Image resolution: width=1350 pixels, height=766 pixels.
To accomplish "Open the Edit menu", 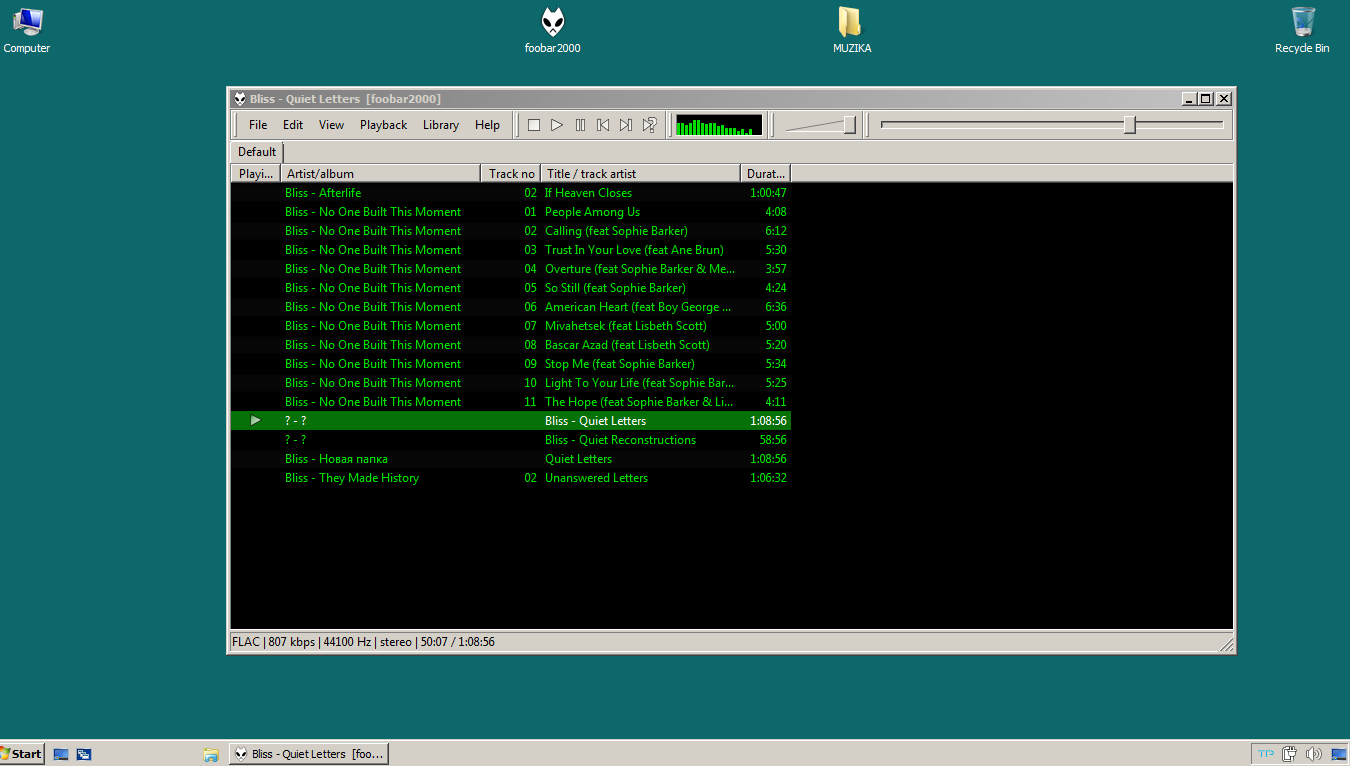I will click(x=293, y=125).
